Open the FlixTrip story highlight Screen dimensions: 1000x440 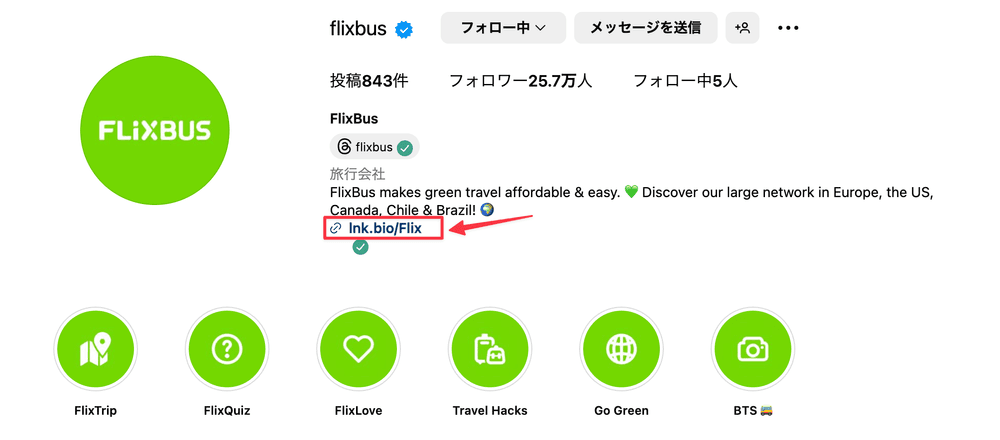click(x=96, y=349)
